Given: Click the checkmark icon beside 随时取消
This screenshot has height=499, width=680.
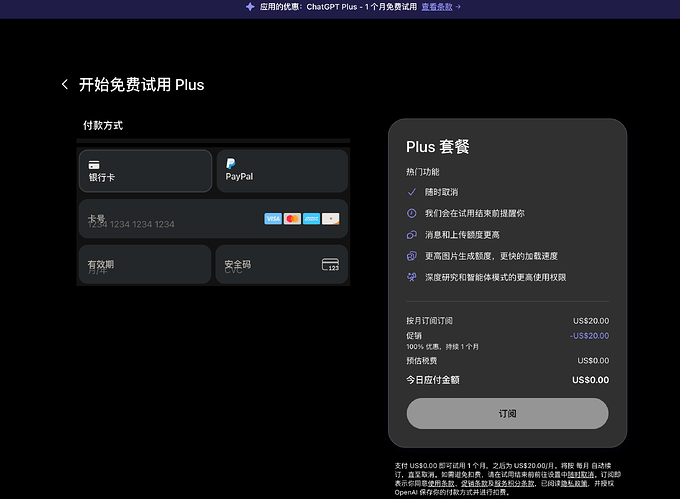Looking at the screenshot, I should point(412,192).
